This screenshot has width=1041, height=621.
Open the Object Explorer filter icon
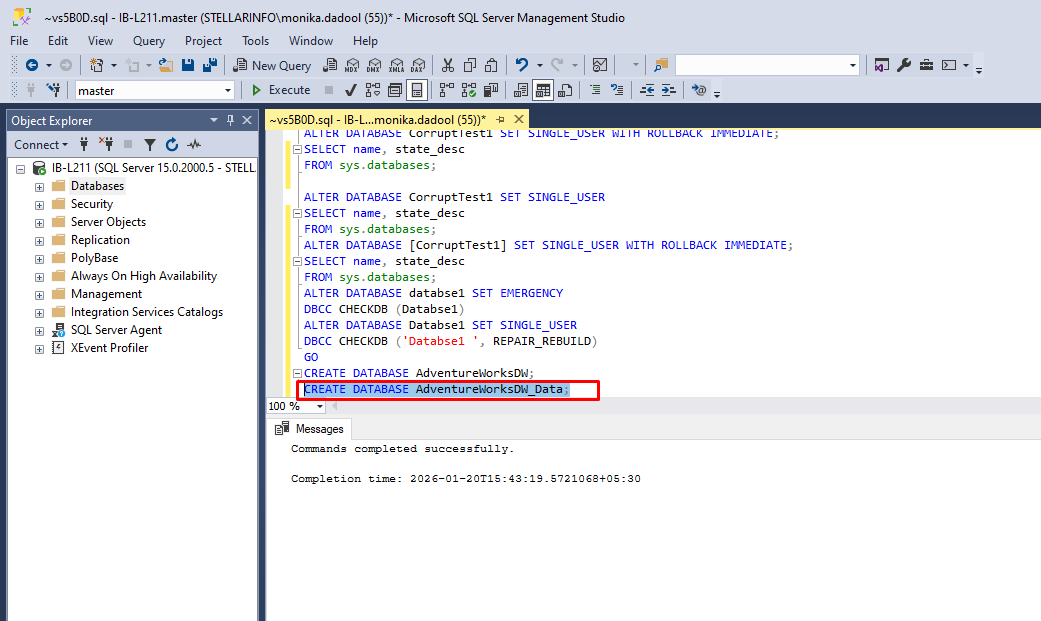pyautogui.click(x=150, y=144)
